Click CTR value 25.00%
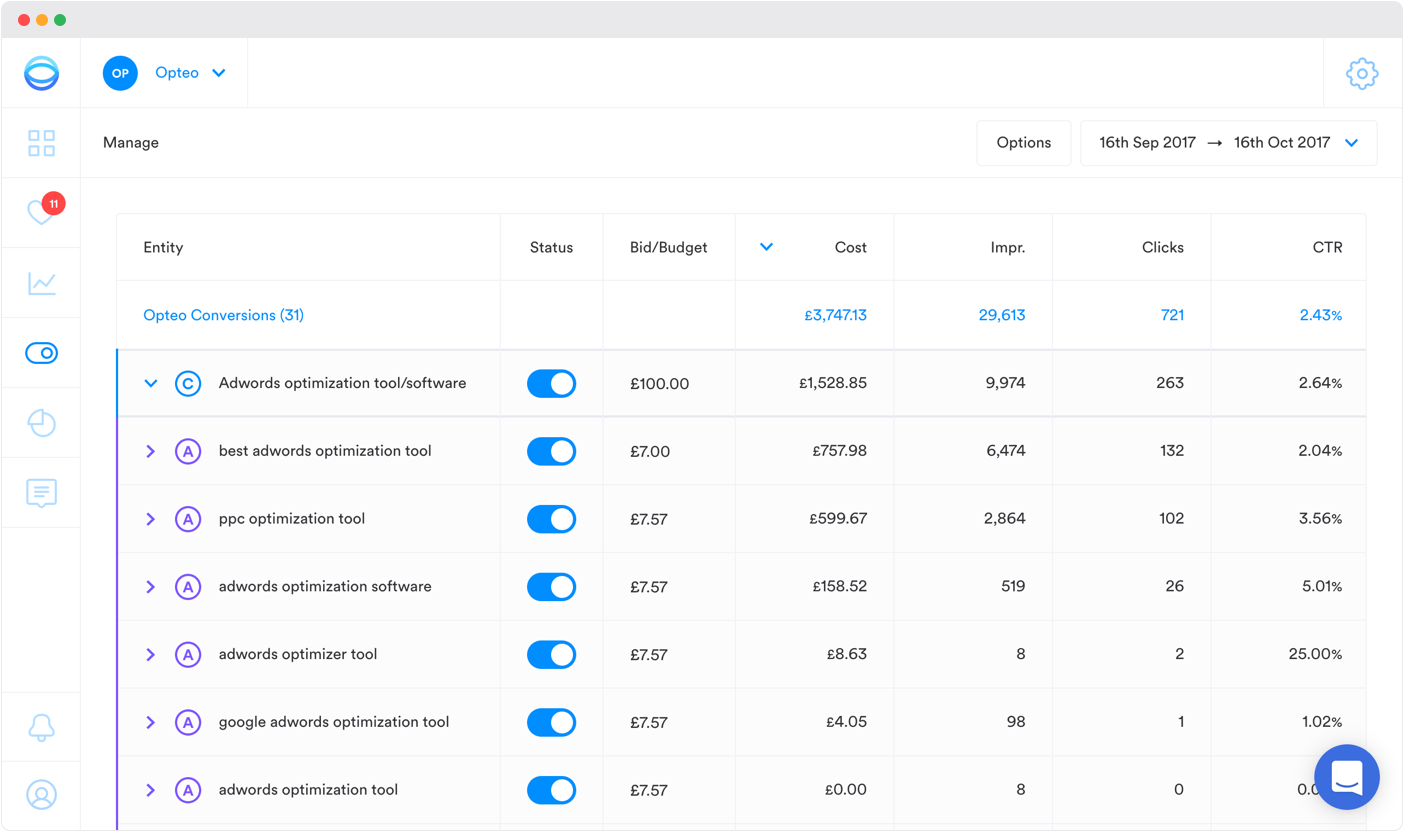The height and width of the screenshot is (832, 1404). tap(1316, 655)
